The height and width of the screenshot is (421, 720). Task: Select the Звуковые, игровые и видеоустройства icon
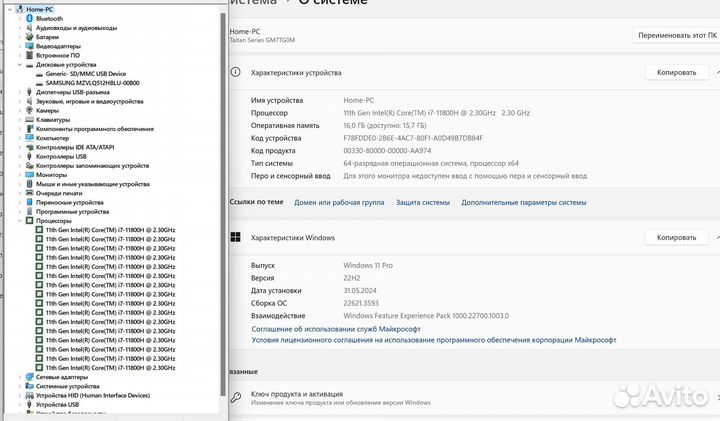29,101
